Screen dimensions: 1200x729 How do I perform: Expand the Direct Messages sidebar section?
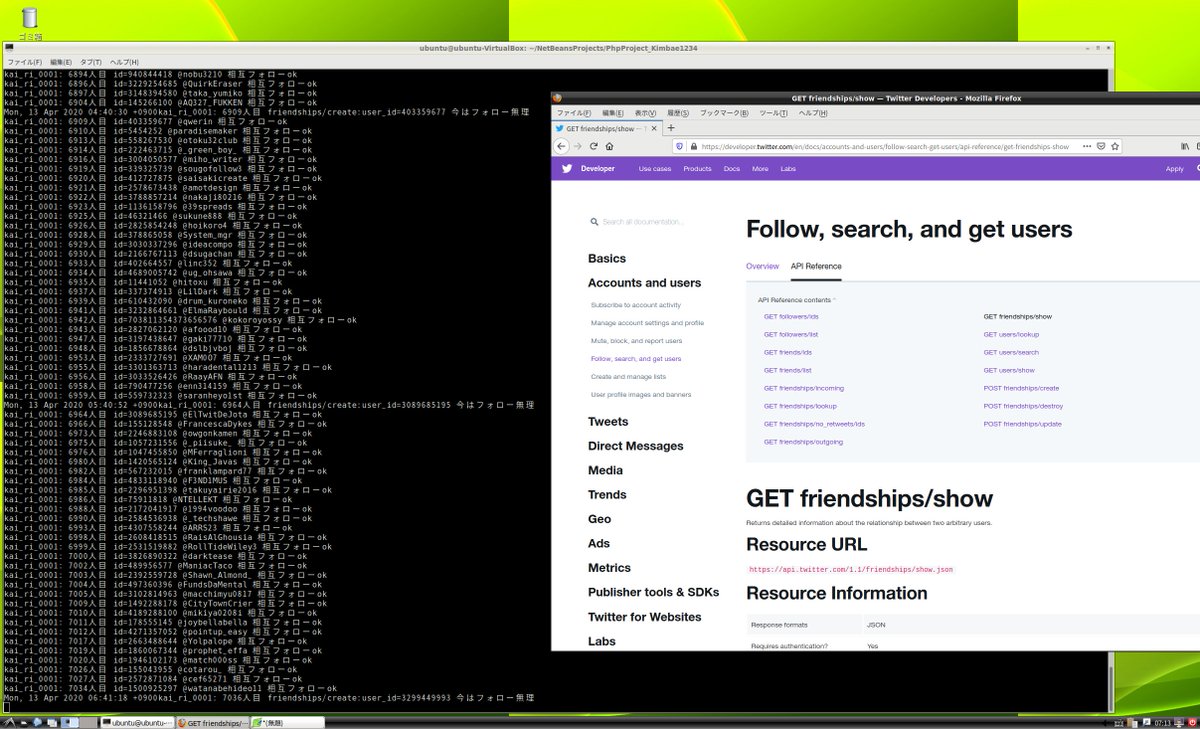click(636, 446)
